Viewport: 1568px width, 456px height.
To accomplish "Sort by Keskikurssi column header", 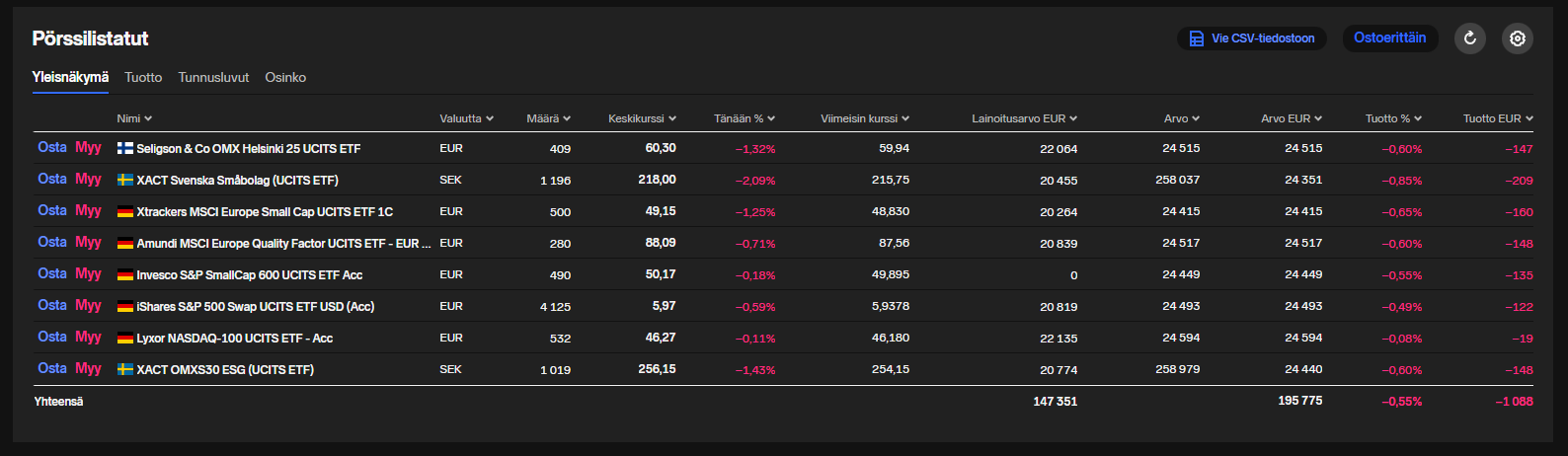I will tap(642, 118).
